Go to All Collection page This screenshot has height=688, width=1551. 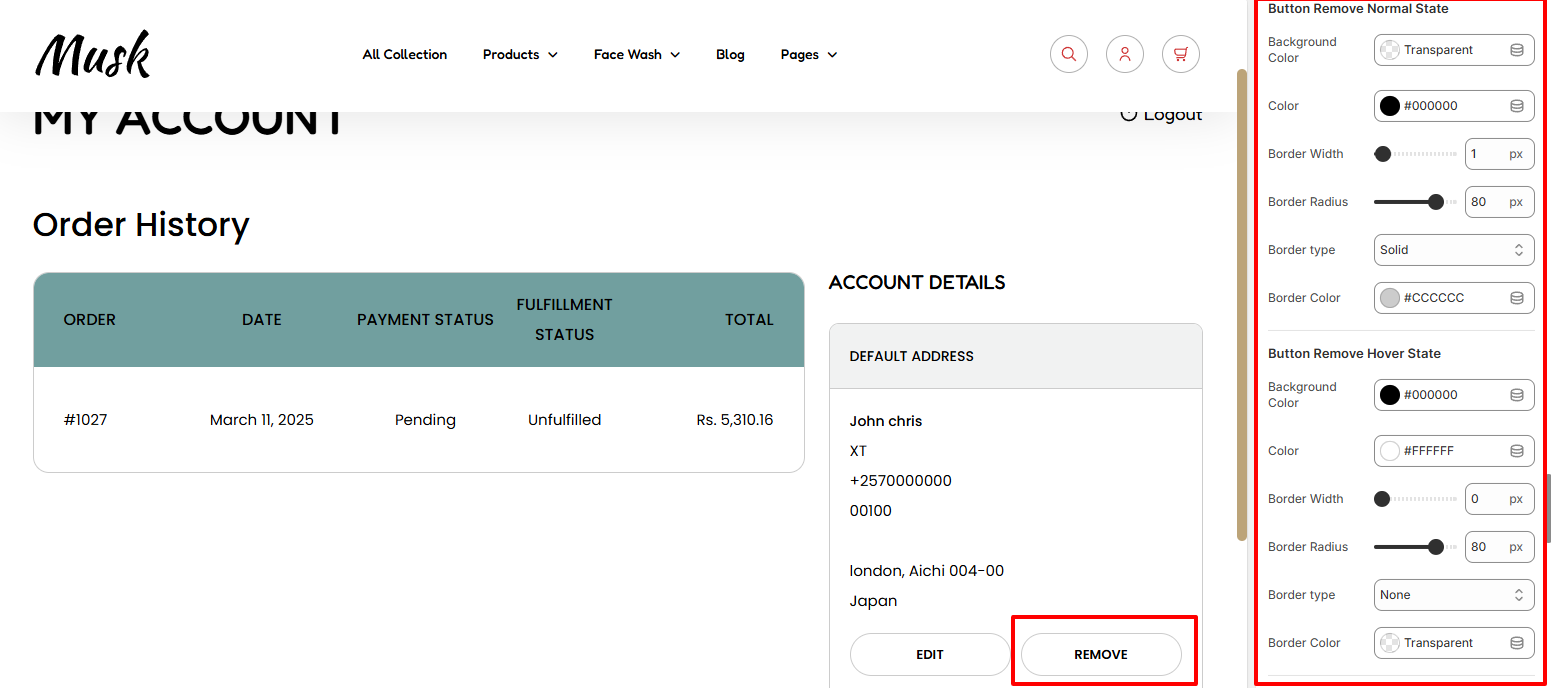pyautogui.click(x=405, y=54)
